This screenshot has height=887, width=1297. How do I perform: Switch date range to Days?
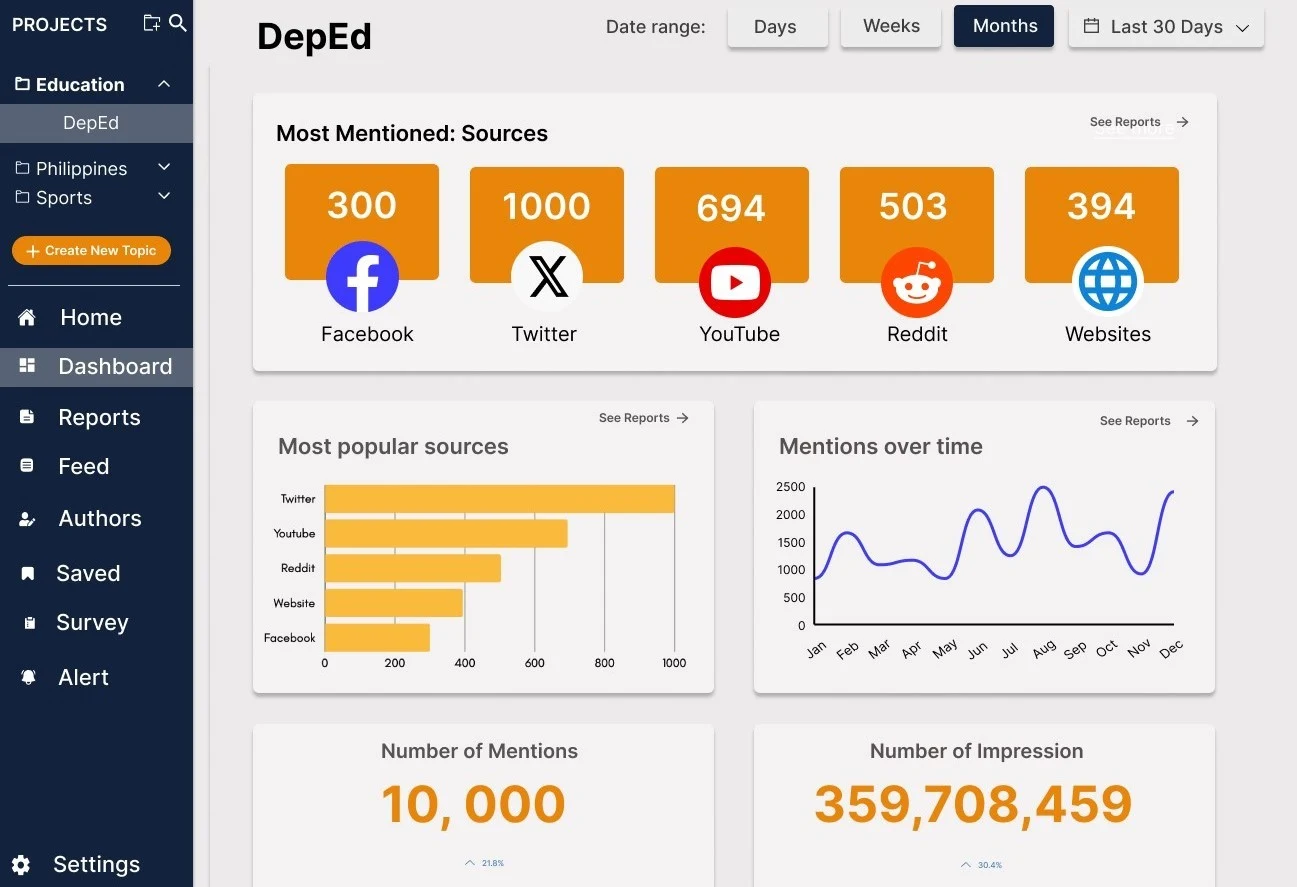(x=776, y=27)
